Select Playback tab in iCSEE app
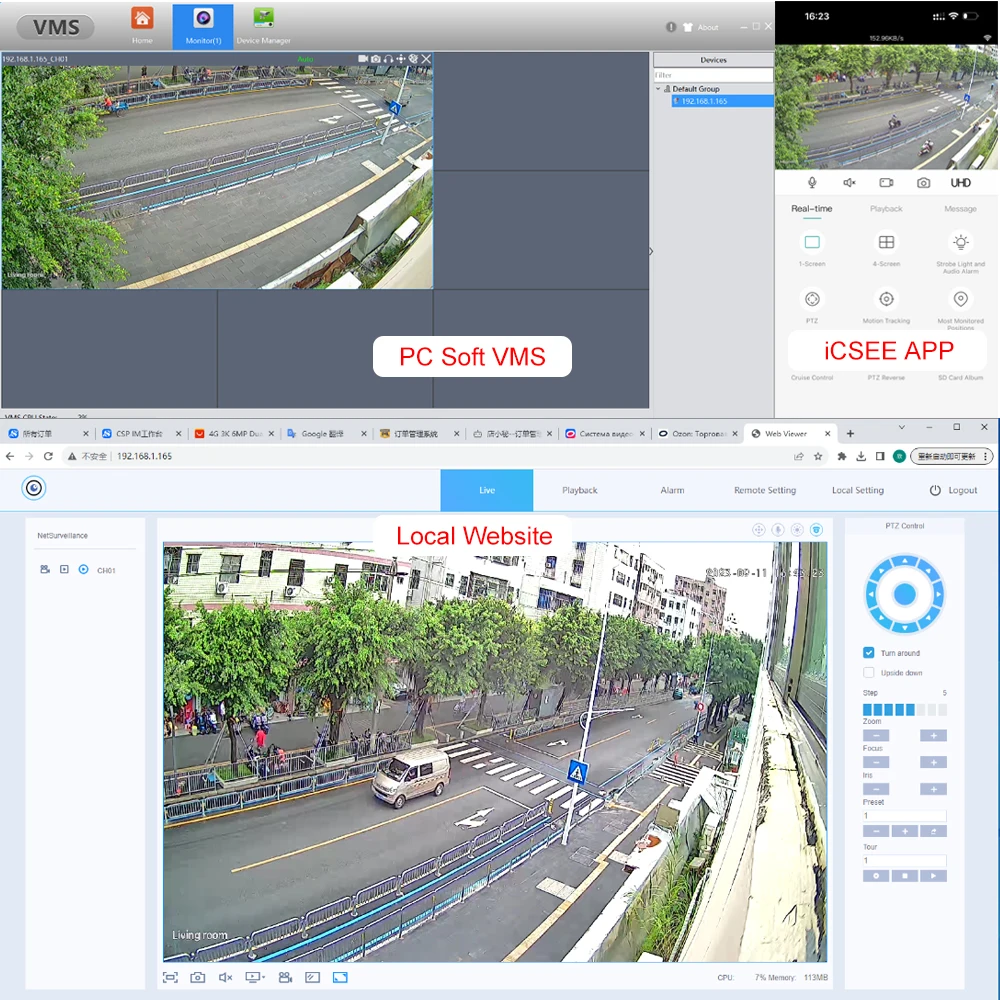 (886, 209)
